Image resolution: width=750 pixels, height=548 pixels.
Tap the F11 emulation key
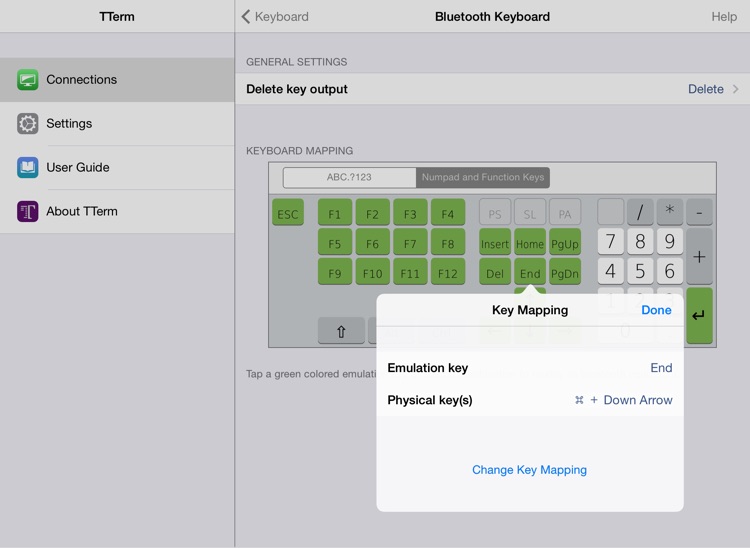[410, 272]
